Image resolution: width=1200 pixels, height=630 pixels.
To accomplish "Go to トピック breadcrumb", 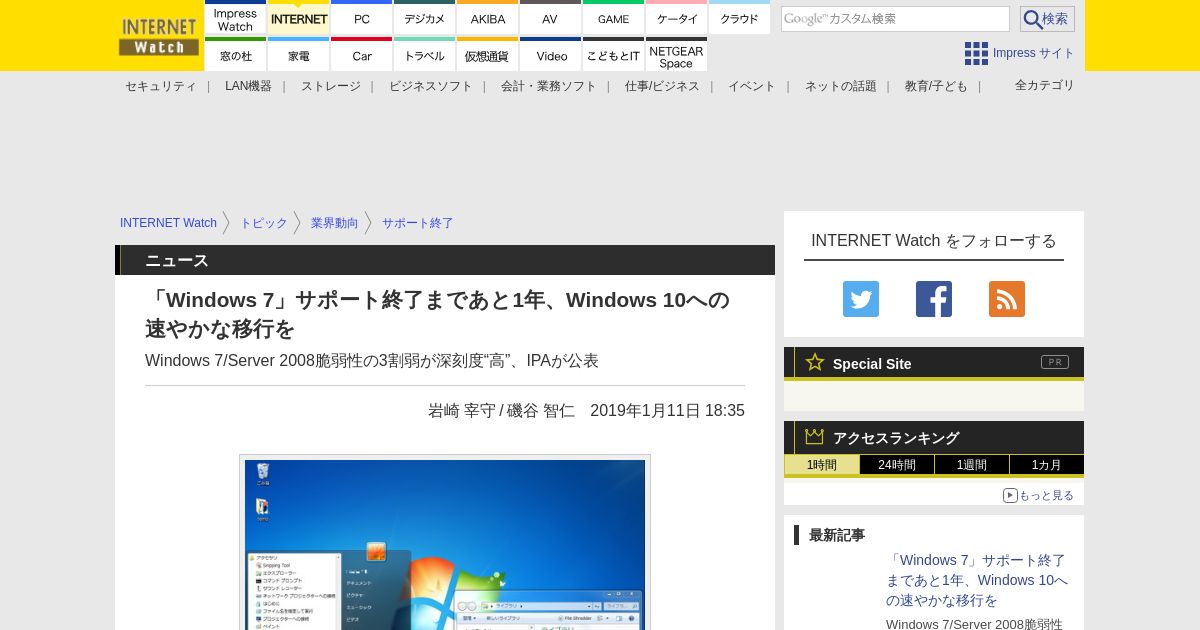I will 263,223.
